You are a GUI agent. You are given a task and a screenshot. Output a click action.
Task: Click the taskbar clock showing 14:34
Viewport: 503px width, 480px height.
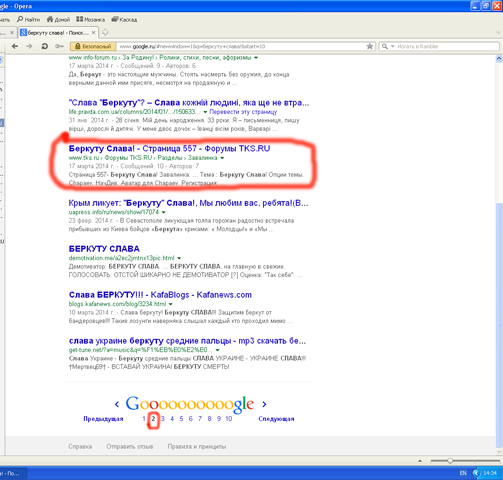coord(490,473)
